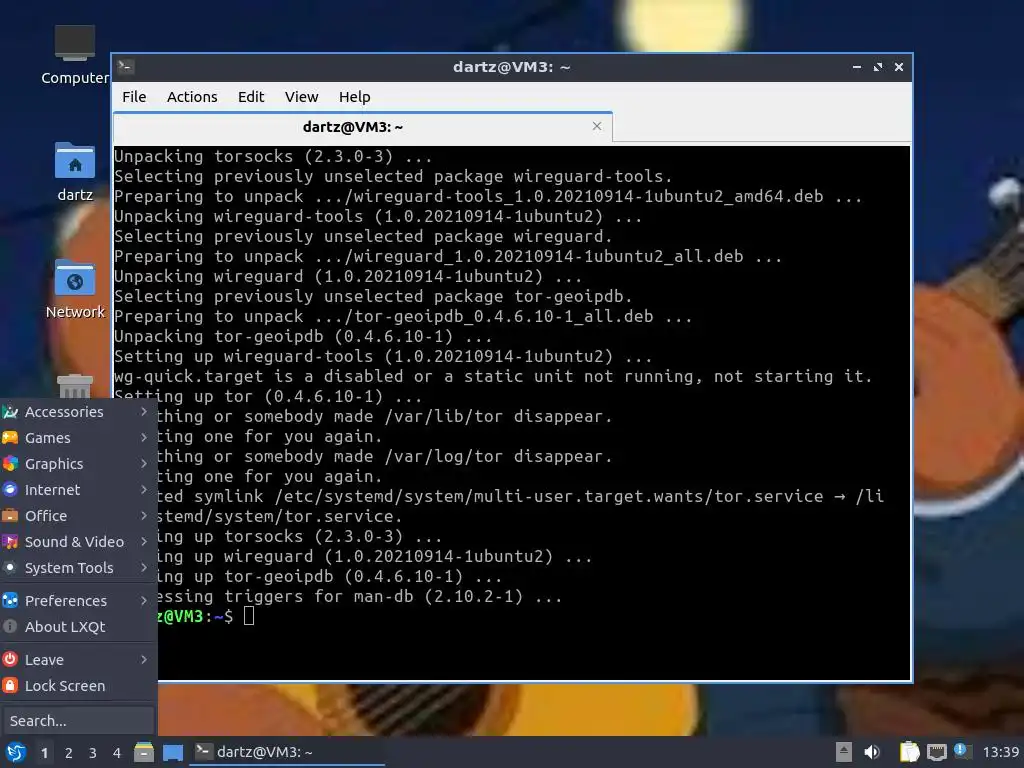Open the File menu in terminal

134,97
